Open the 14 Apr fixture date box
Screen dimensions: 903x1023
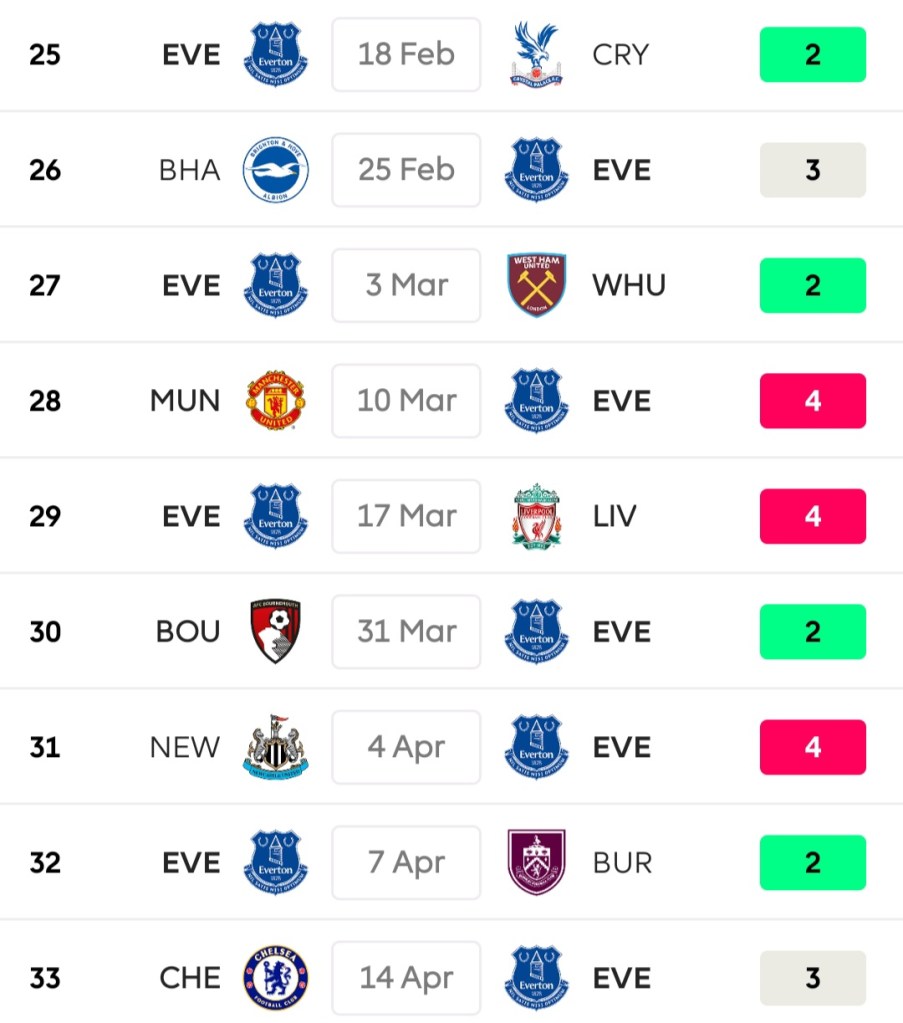(406, 978)
